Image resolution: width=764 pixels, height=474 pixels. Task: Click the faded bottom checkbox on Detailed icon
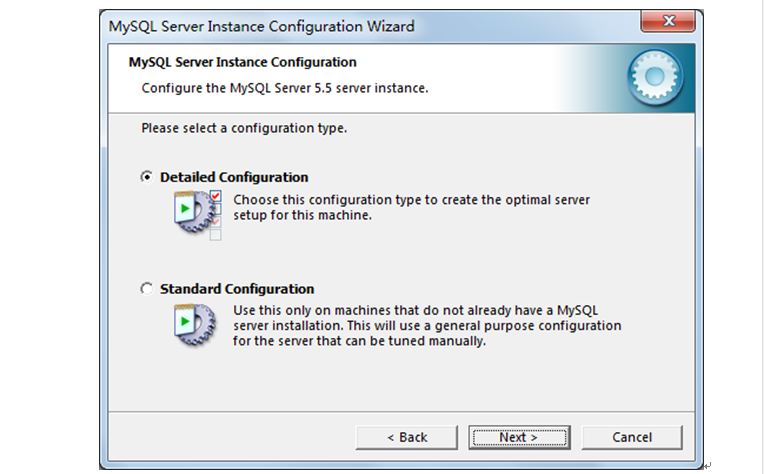(x=215, y=235)
